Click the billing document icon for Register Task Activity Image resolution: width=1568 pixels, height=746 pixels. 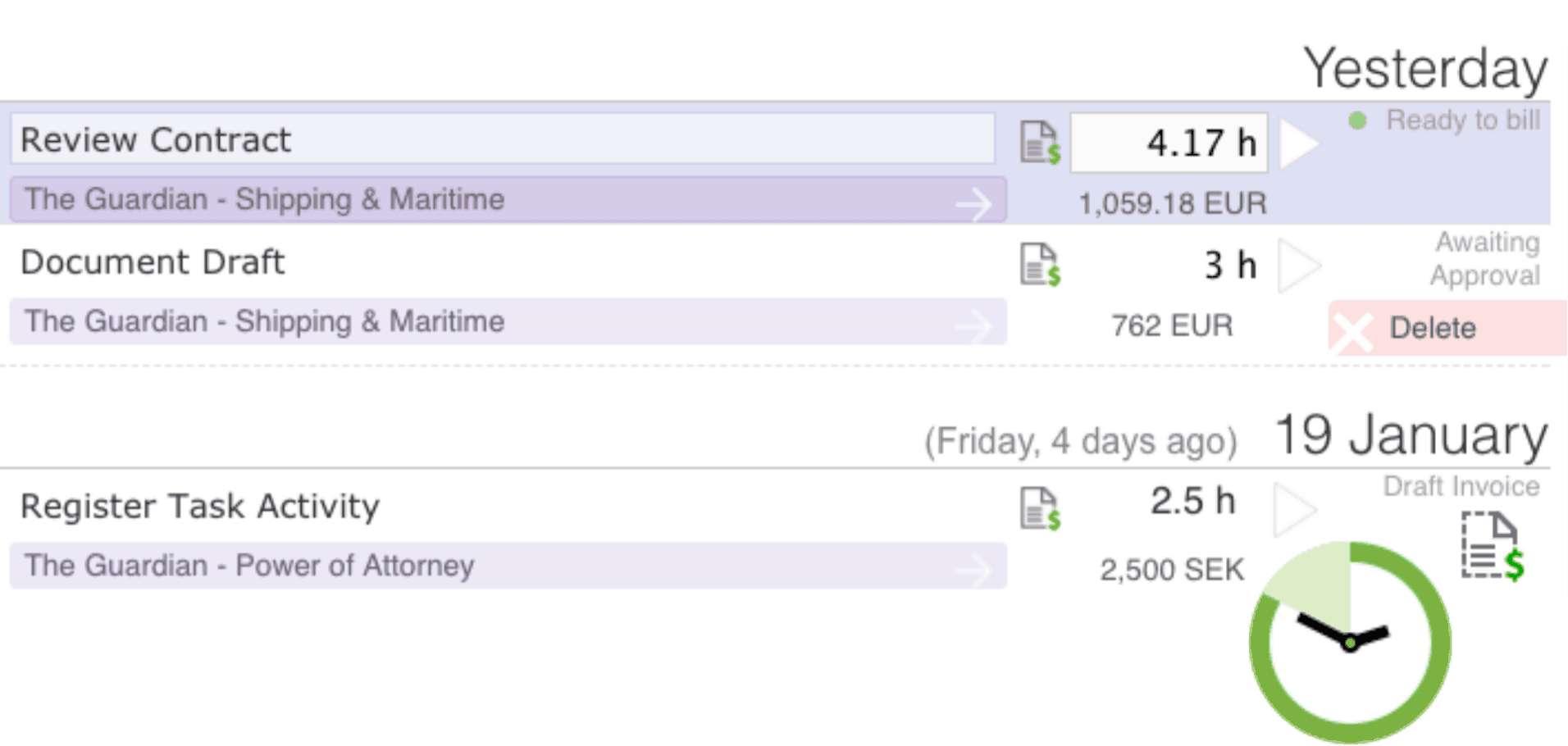click(1040, 509)
